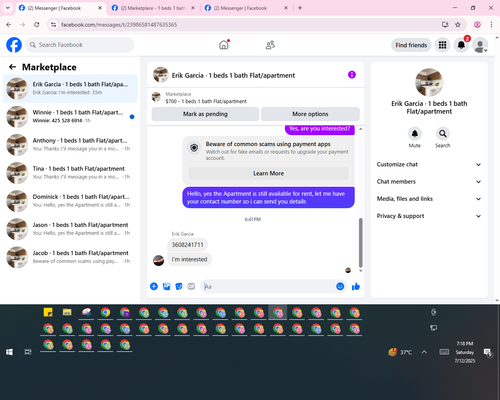
Task: View site information icon in address bar
Action: click(x=53, y=24)
